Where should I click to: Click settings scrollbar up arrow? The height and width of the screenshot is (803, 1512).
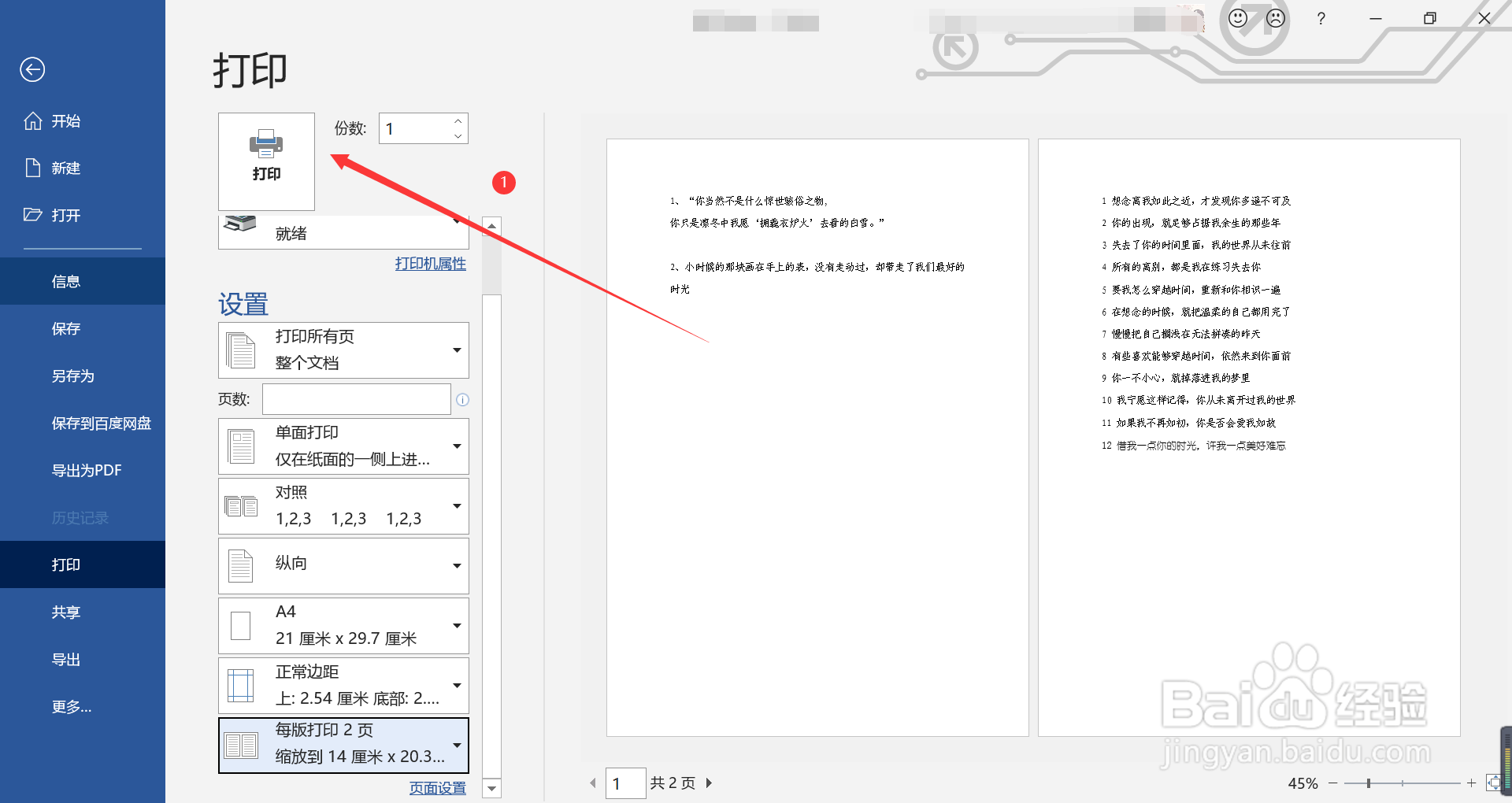[491, 227]
